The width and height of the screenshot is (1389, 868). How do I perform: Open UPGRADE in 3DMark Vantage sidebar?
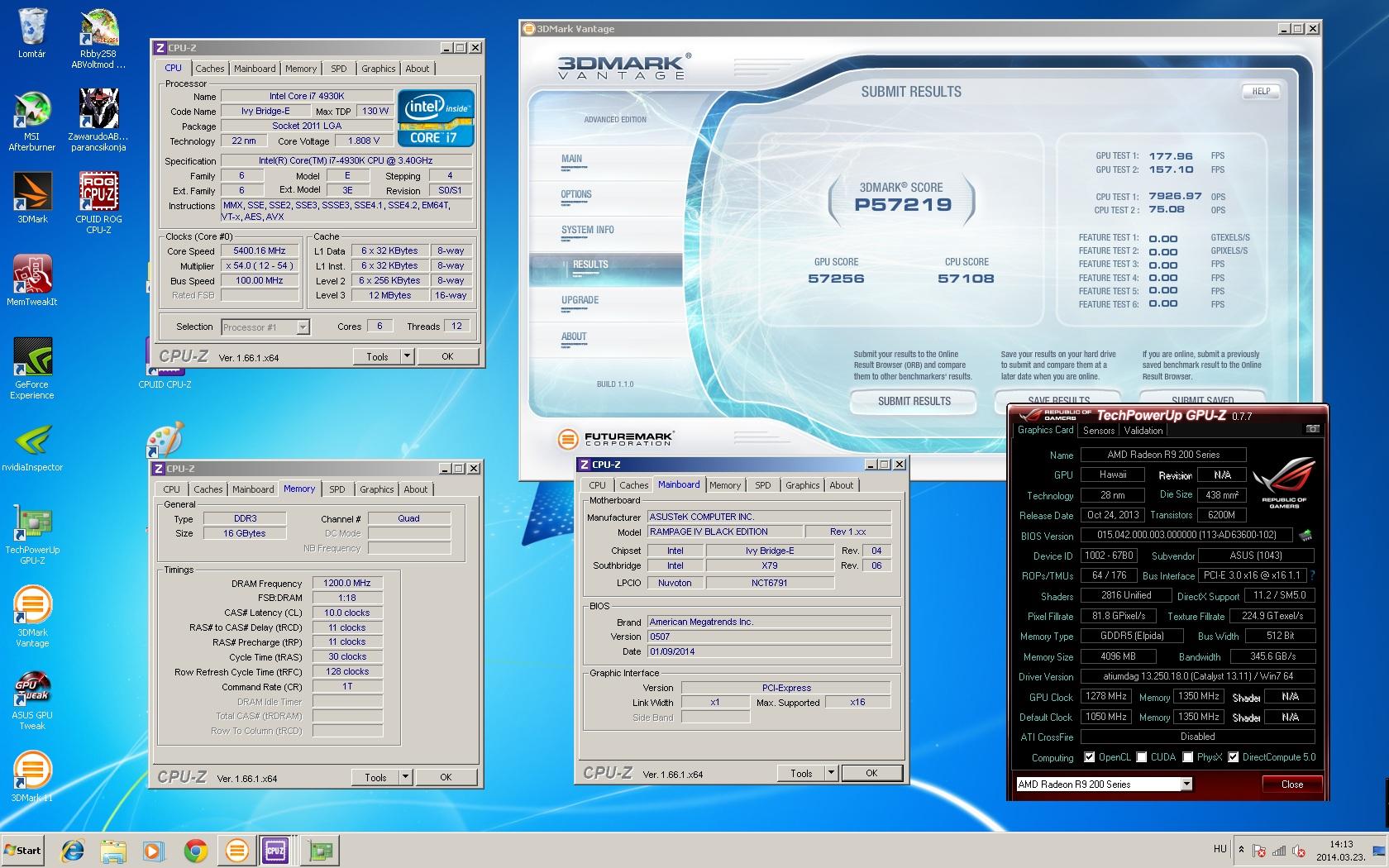click(x=580, y=300)
